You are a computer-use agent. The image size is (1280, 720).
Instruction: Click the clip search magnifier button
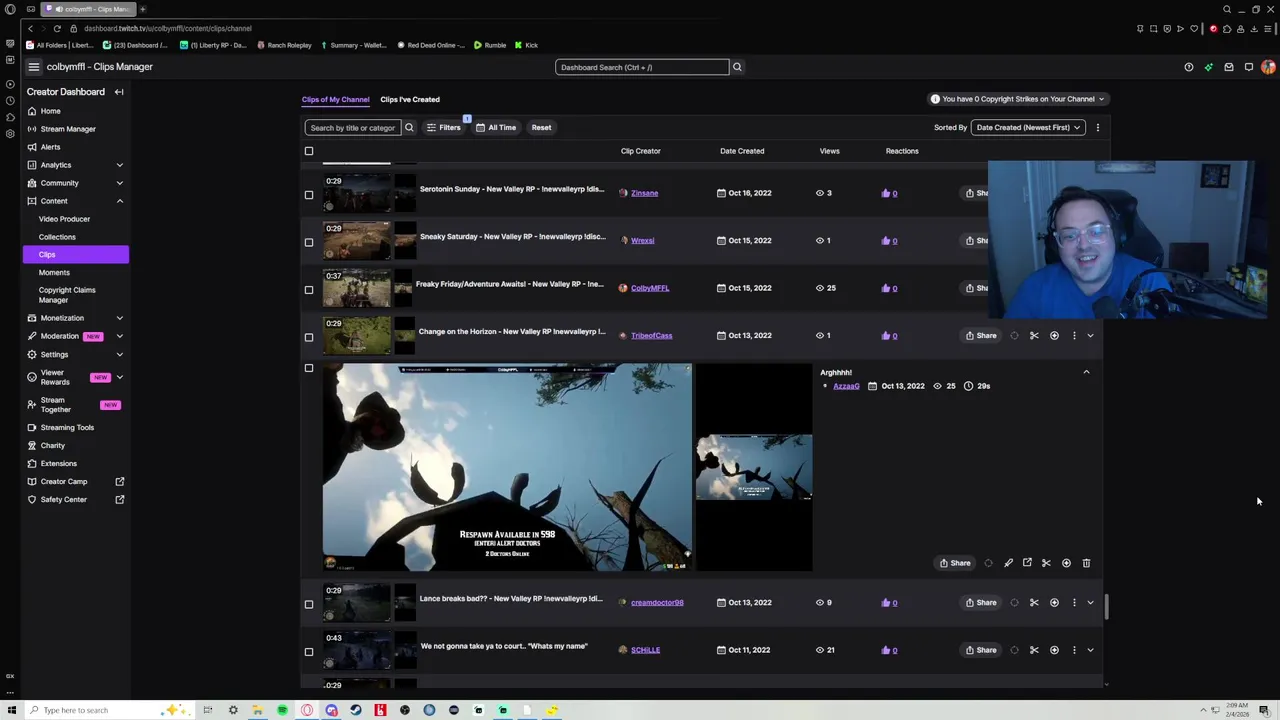coord(409,127)
